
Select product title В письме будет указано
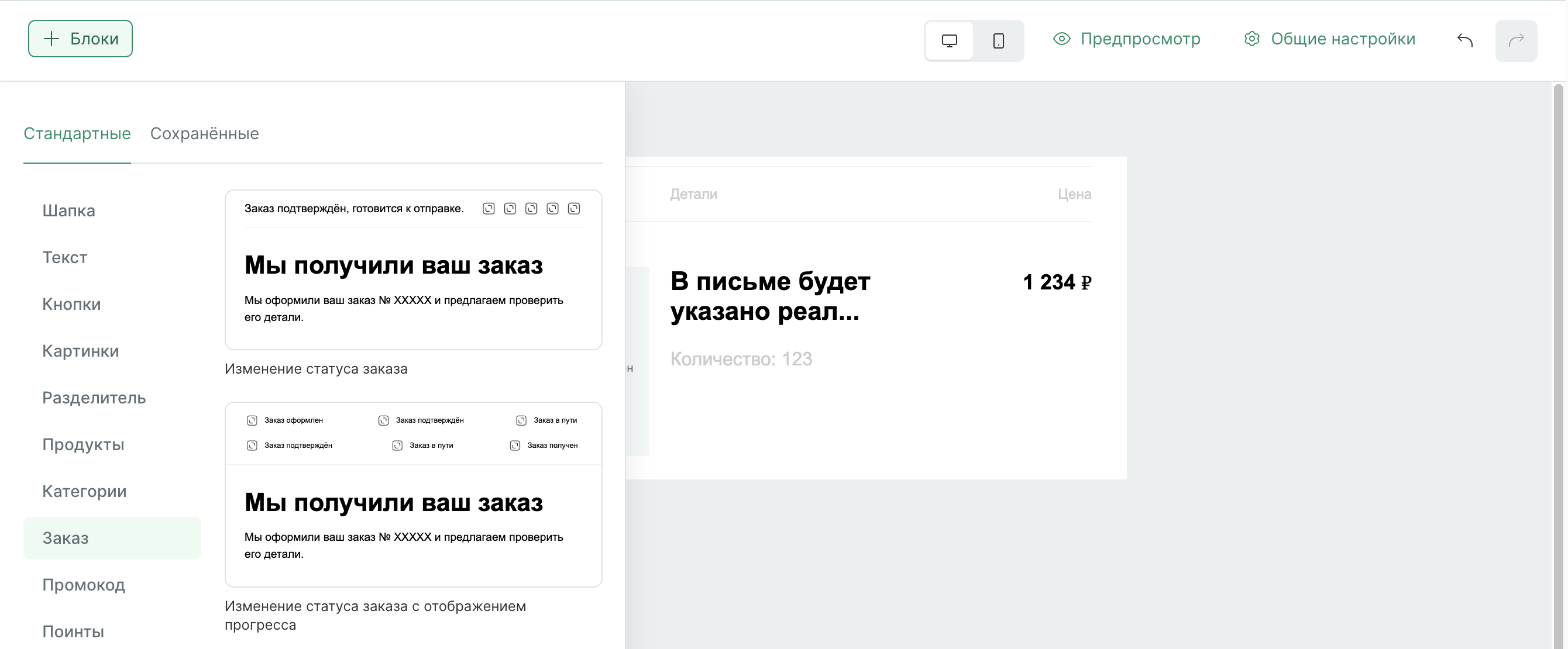(x=770, y=297)
